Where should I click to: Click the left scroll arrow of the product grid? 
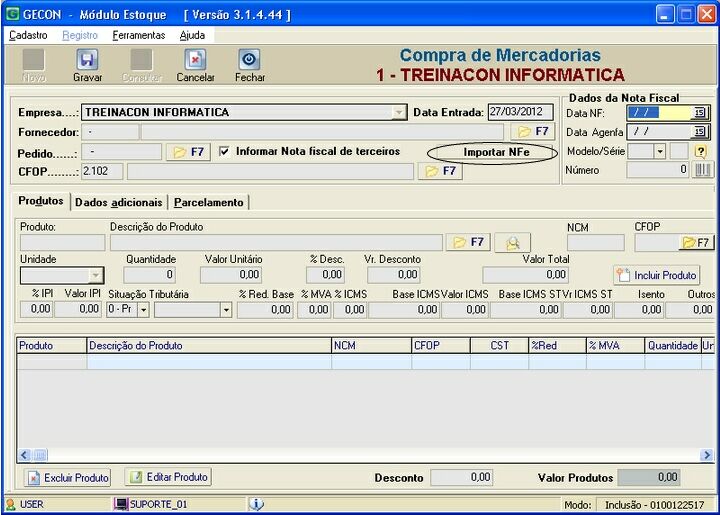coord(25,455)
